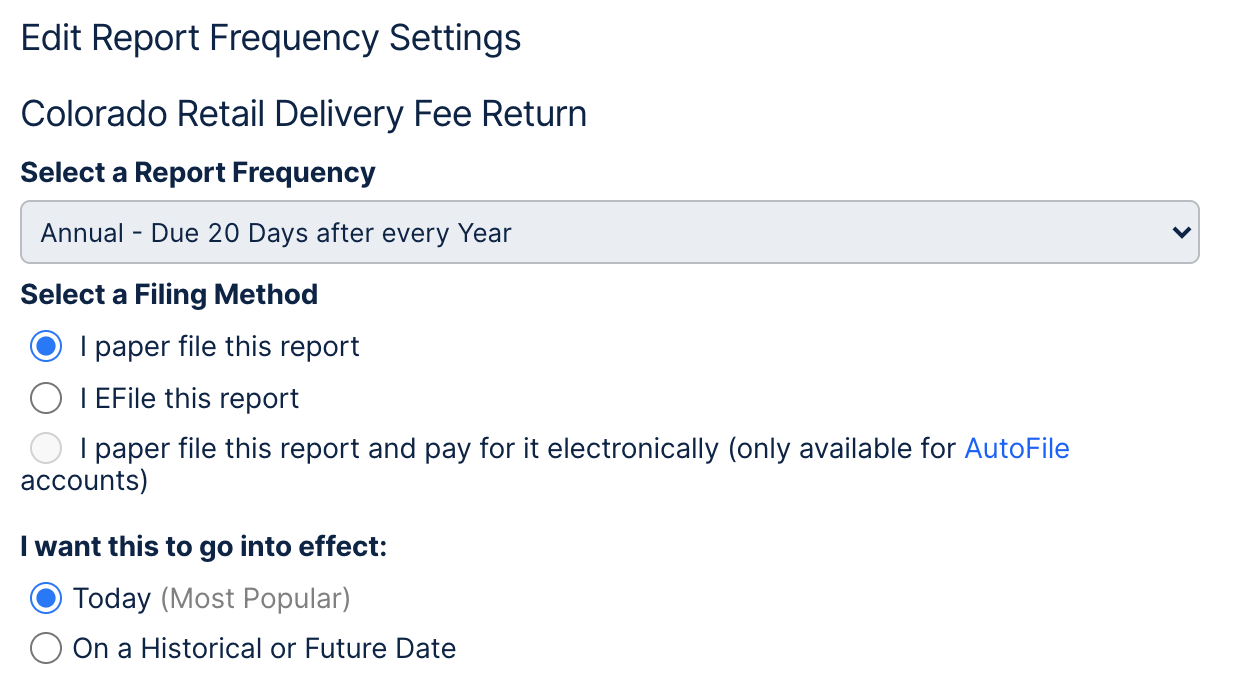Image resolution: width=1244 pixels, height=692 pixels.
Task: Click the 'Select a Filing Method' heading
Action: [169, 295]
